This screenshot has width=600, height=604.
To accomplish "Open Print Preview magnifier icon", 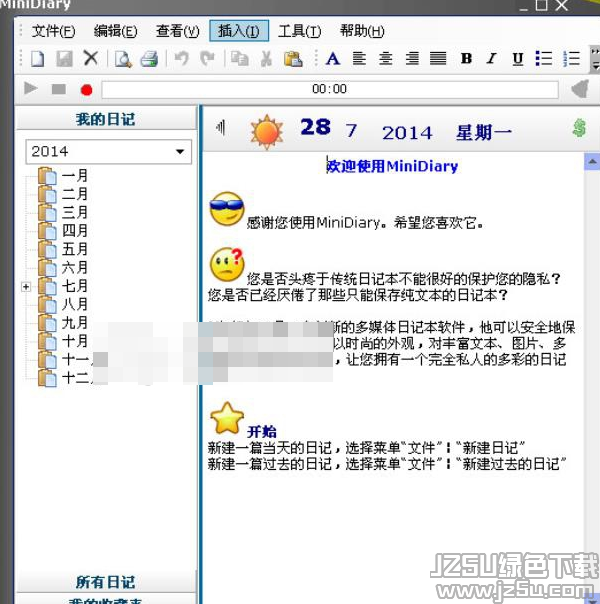I will [x=123, y=59].
